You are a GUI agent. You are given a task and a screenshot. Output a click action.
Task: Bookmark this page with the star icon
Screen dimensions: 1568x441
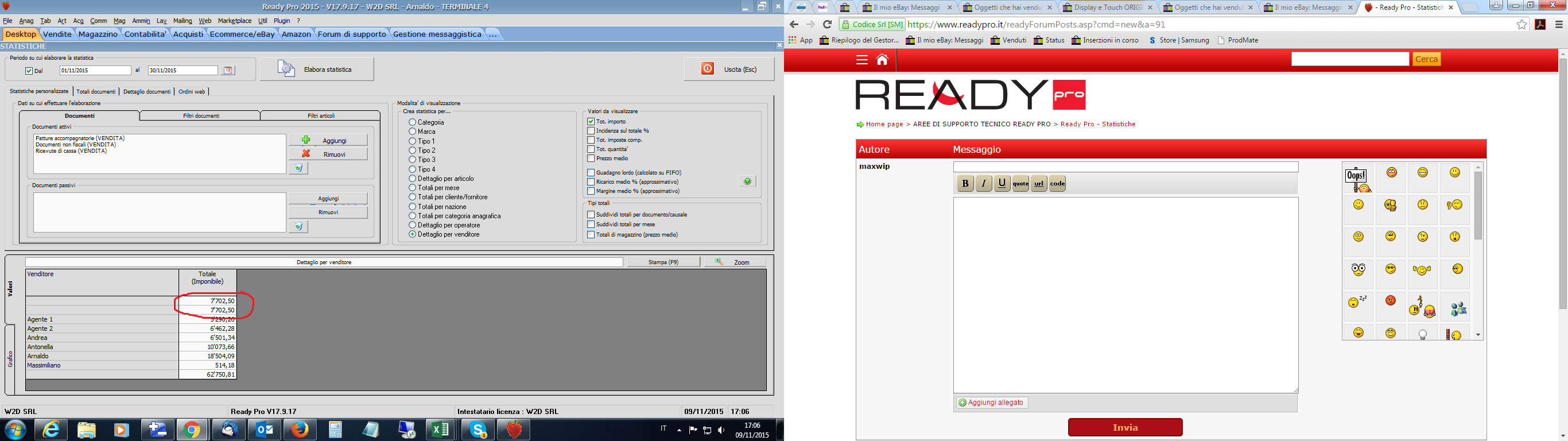coord(1522,24)
